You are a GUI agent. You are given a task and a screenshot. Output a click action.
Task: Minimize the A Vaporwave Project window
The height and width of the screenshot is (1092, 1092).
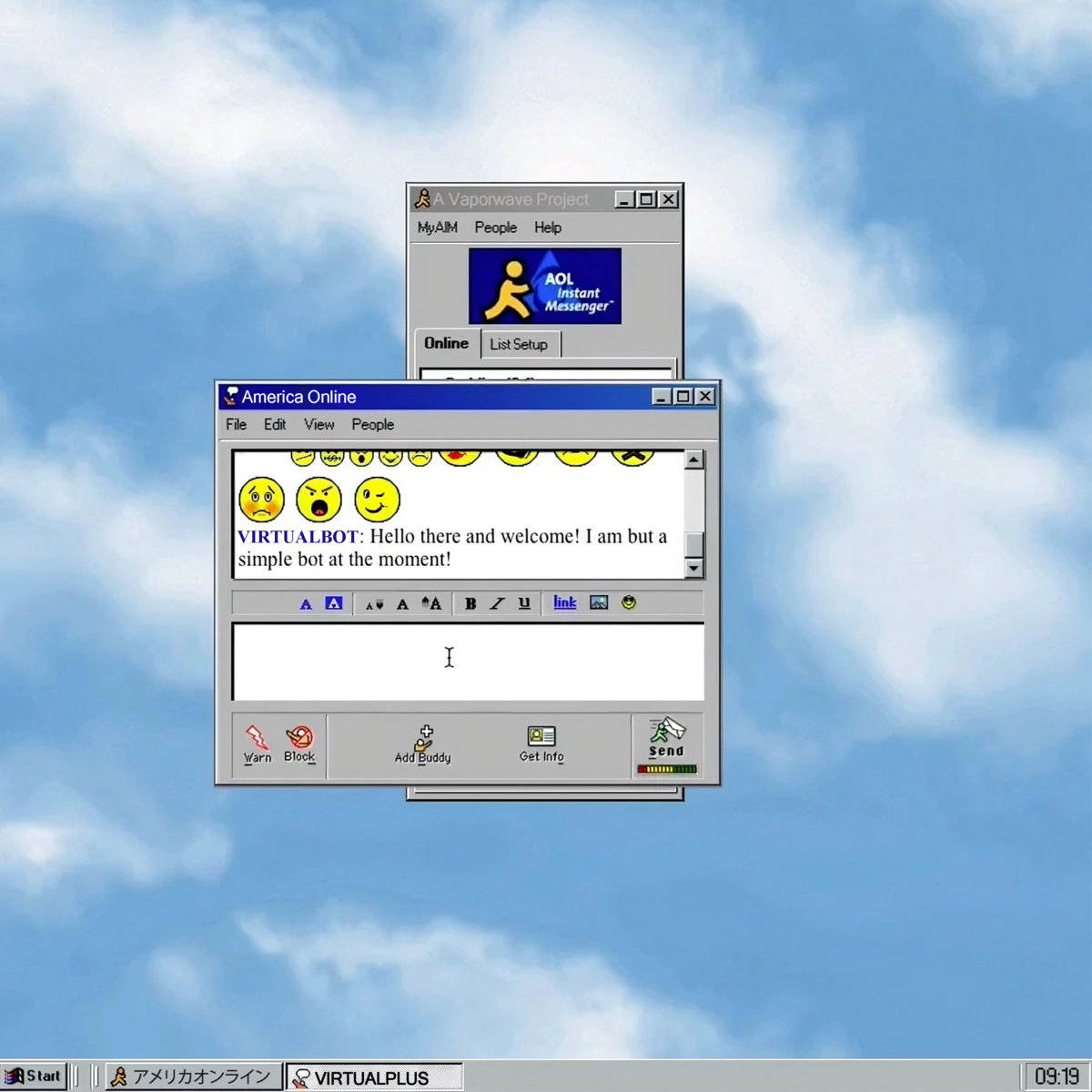click(624, 199)
